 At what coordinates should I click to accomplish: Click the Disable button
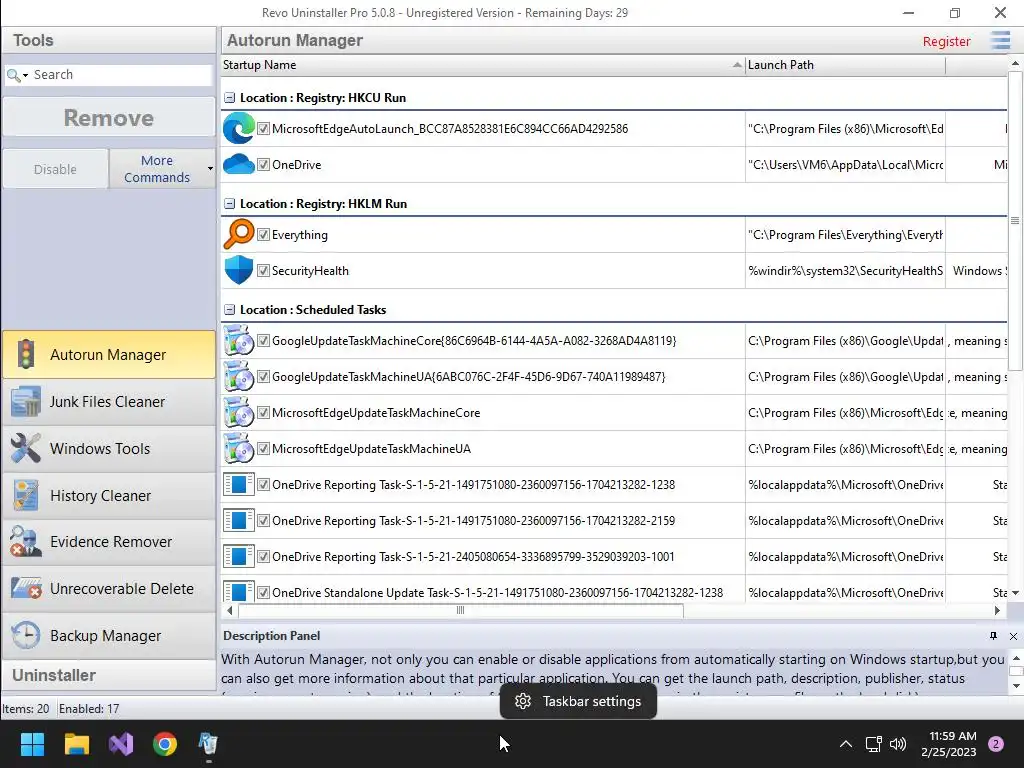[56, 169]
